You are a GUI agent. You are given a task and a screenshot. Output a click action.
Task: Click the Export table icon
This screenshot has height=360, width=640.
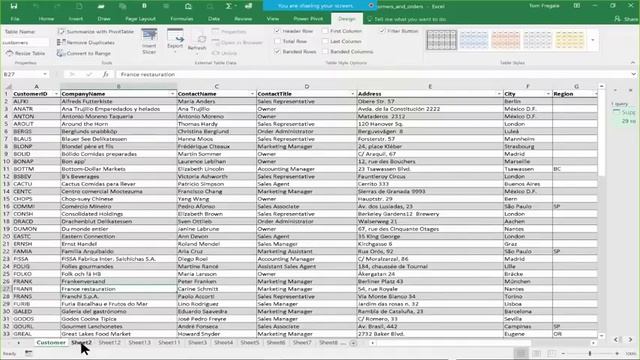pos(175,36)
